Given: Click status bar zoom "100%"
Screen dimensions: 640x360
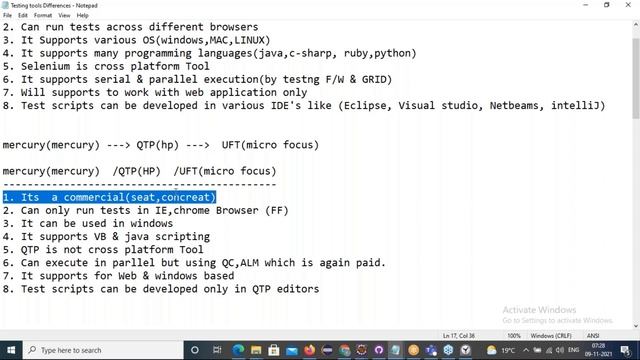Looking at the screenshot, I should [x=514, y=336].
